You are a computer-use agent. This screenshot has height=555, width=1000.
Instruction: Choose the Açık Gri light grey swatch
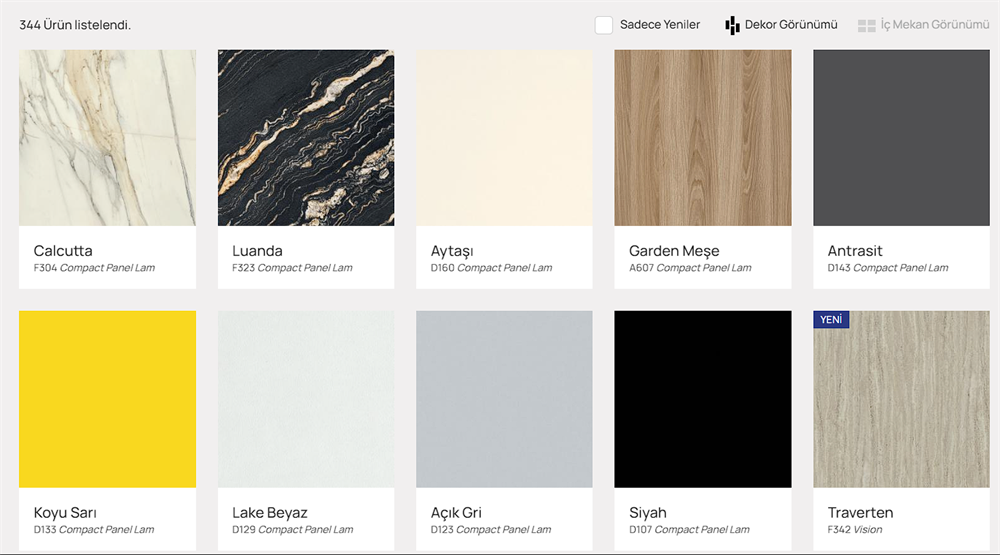(504, 399)
